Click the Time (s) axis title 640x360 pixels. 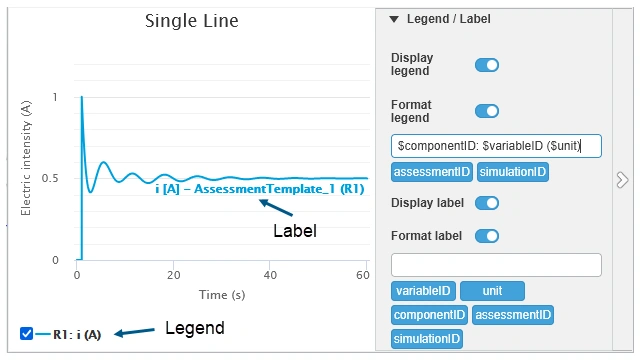(222, 295)
